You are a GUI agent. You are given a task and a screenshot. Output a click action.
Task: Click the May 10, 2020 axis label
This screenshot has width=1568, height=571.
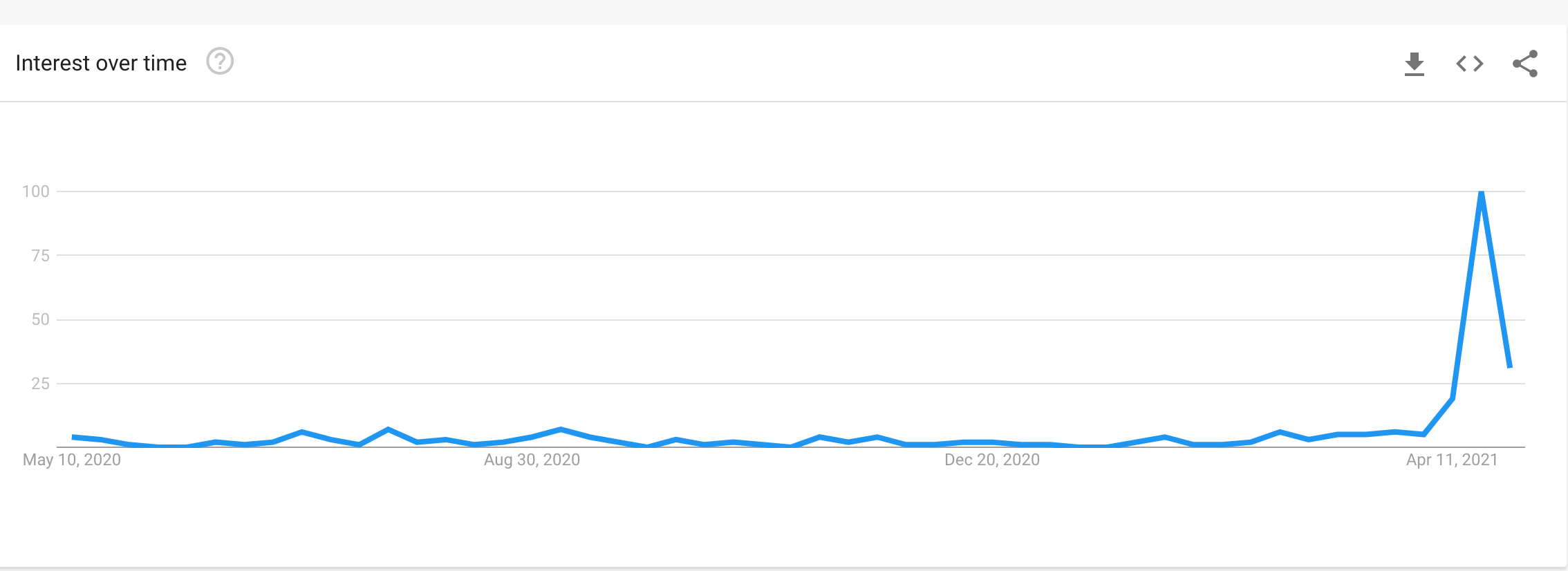tap(72, 460)
